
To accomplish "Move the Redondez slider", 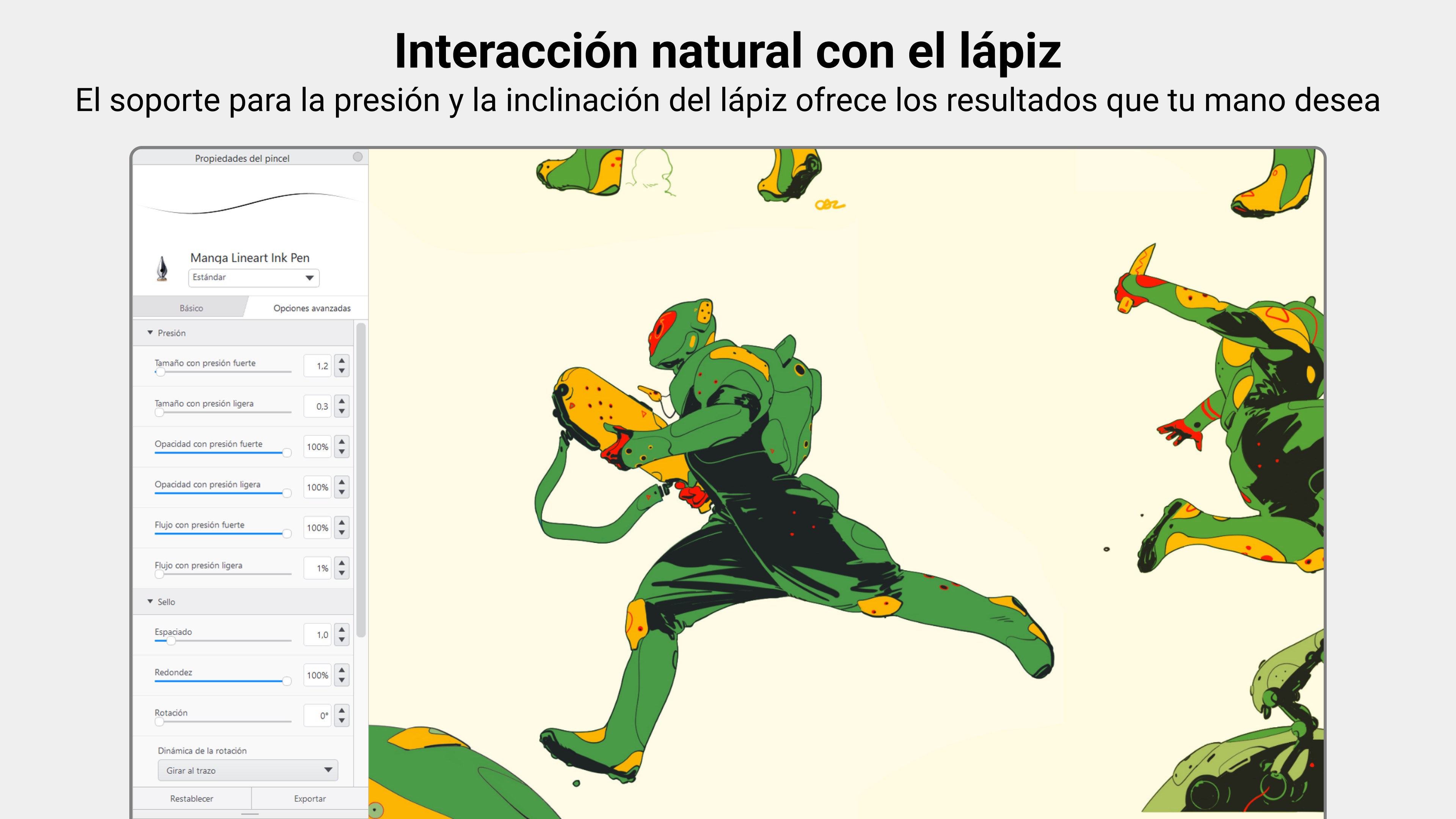I will 287,681.
